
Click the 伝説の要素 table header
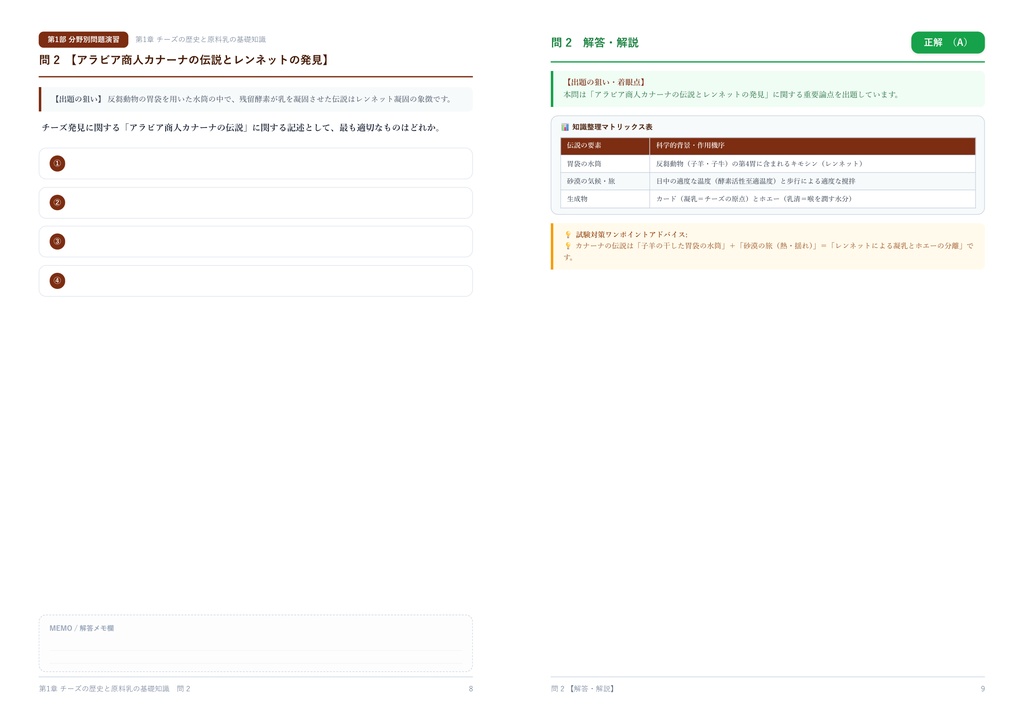605,146
